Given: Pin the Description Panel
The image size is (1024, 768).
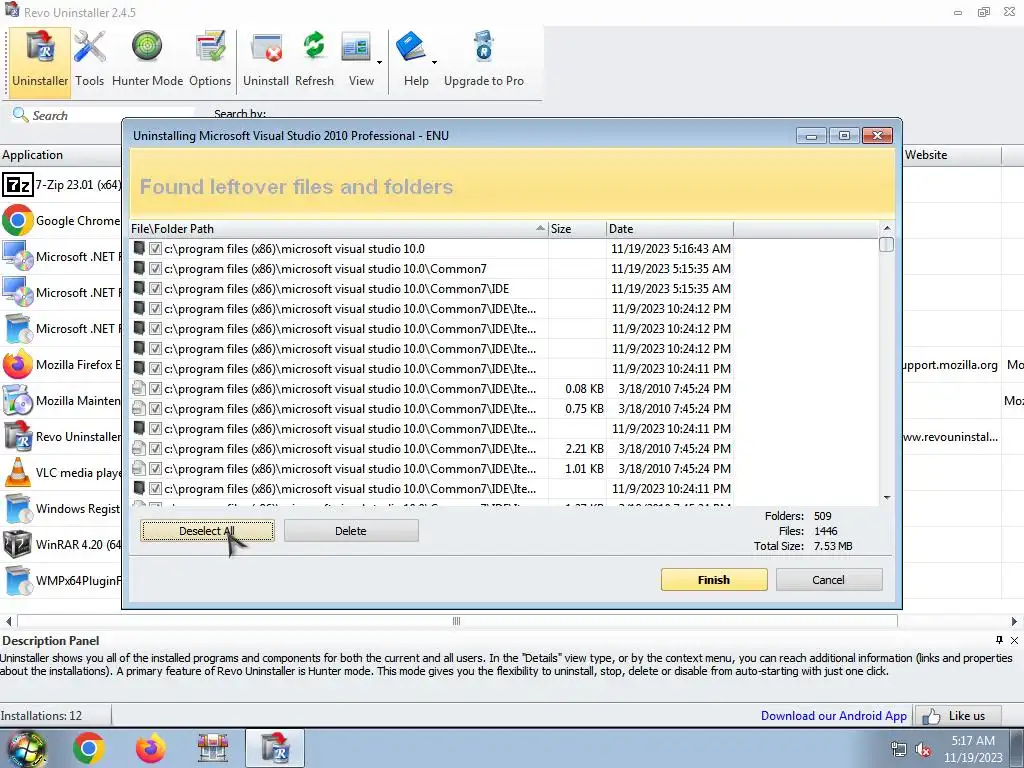Looking at the screenshot, I should 999,640.
